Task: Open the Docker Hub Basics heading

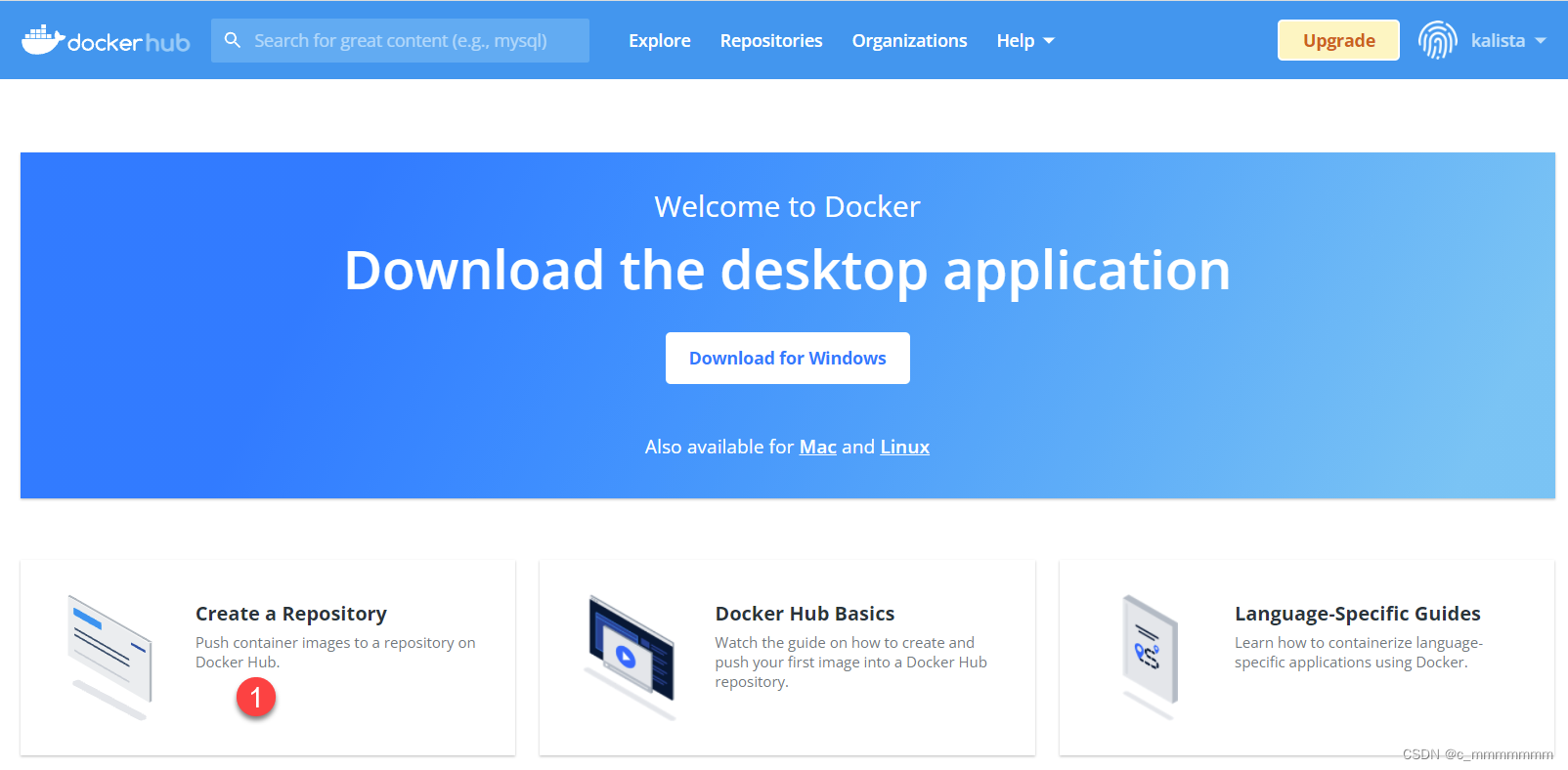Action: click(805, 614)
